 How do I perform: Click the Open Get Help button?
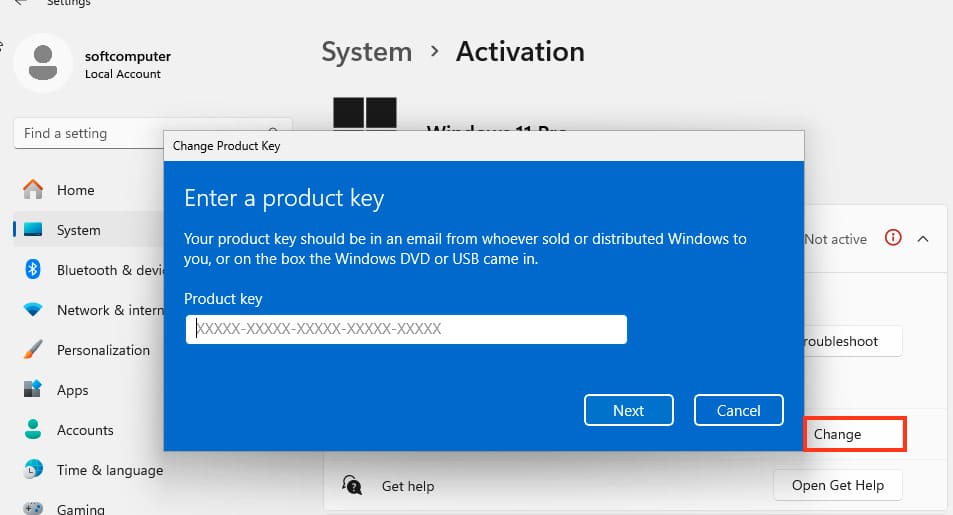click(837, 485)
